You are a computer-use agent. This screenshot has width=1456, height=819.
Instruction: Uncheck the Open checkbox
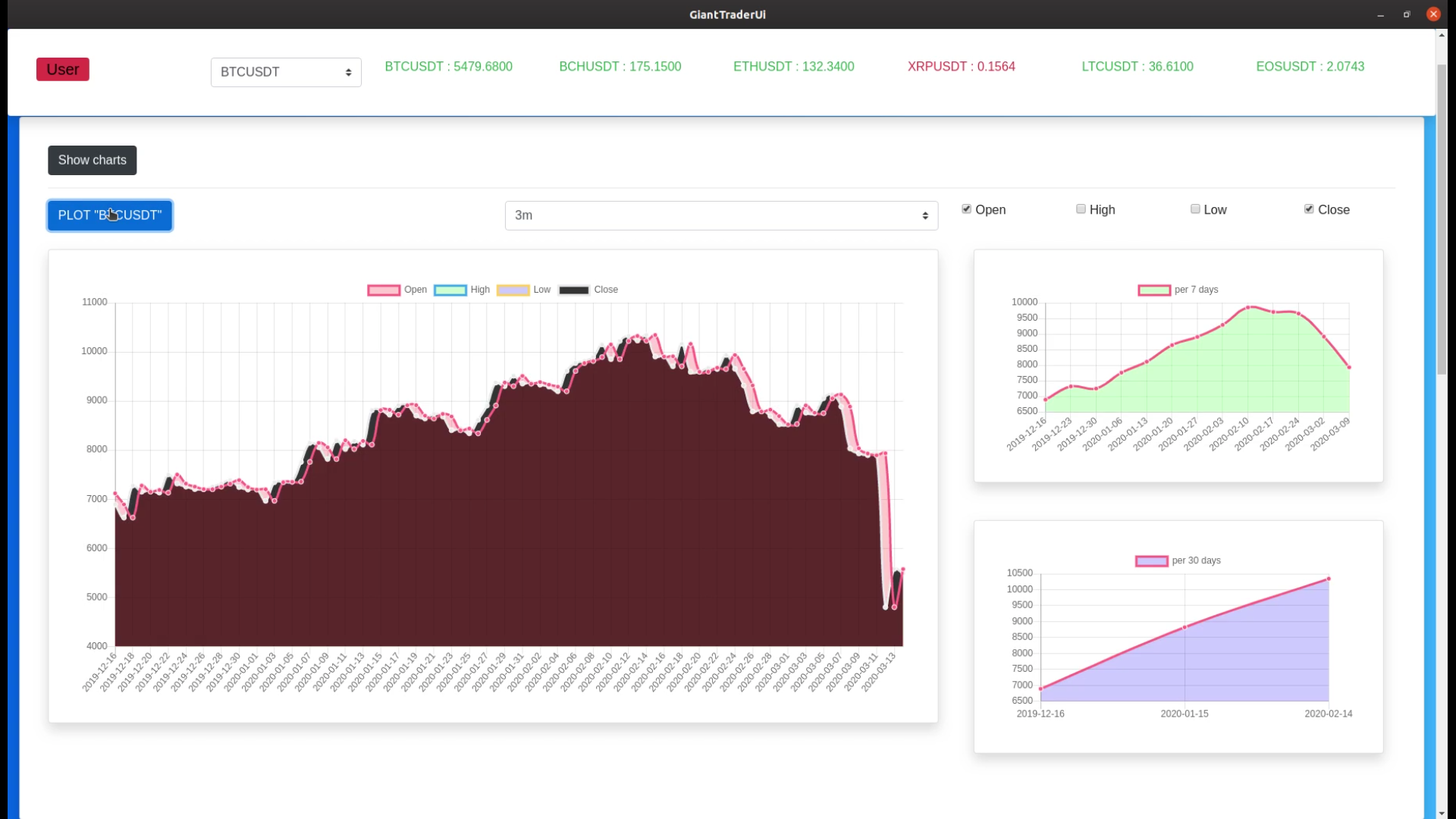(967, 209)
